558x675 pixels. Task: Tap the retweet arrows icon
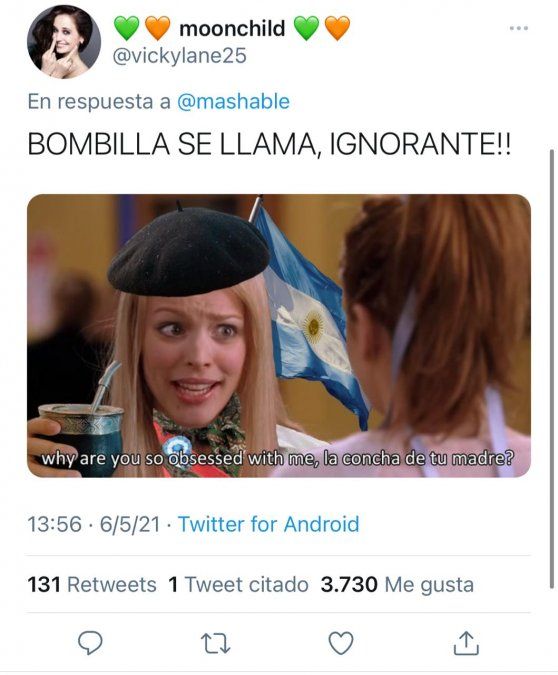click(216, 643)
